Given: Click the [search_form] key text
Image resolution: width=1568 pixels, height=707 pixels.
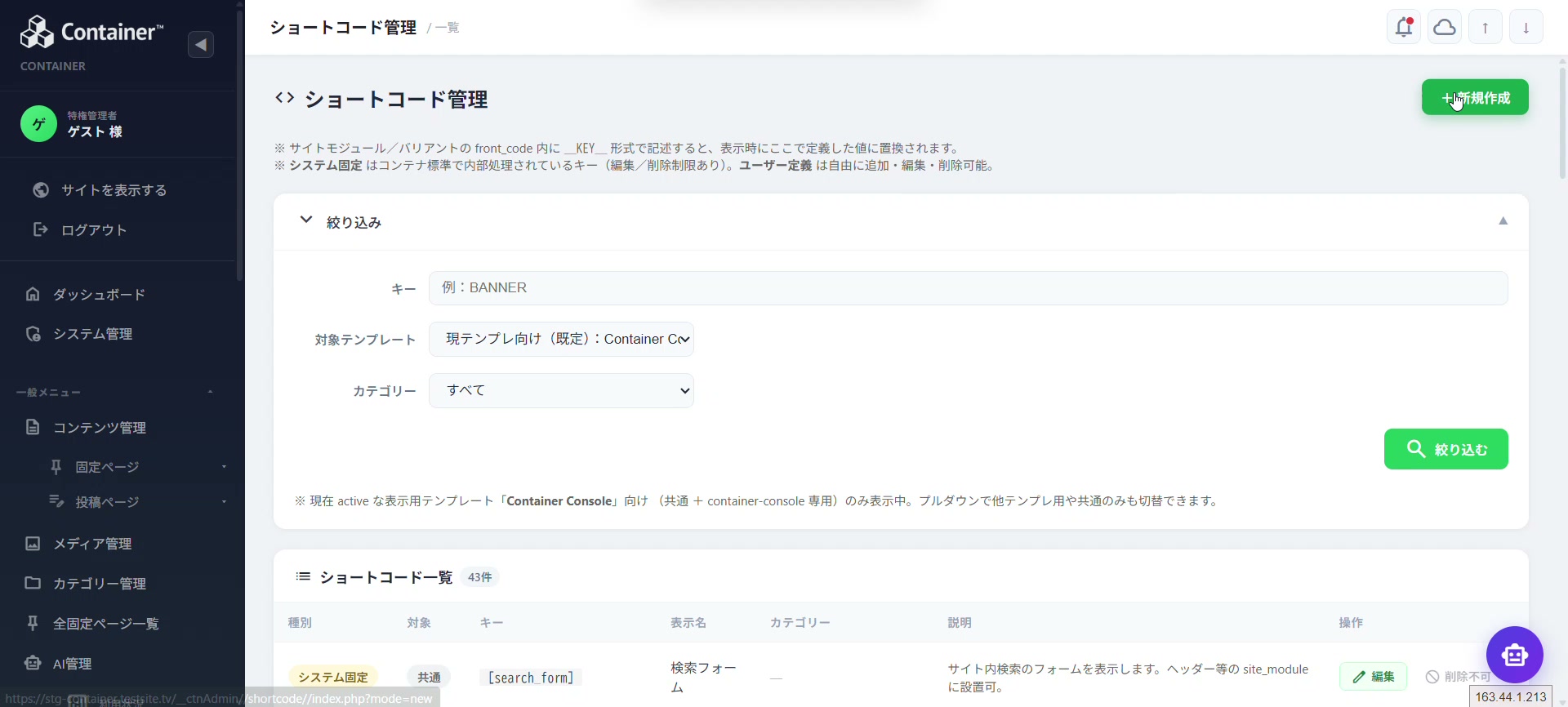Looking at the screenshot, I should click(x=531, y=678).
